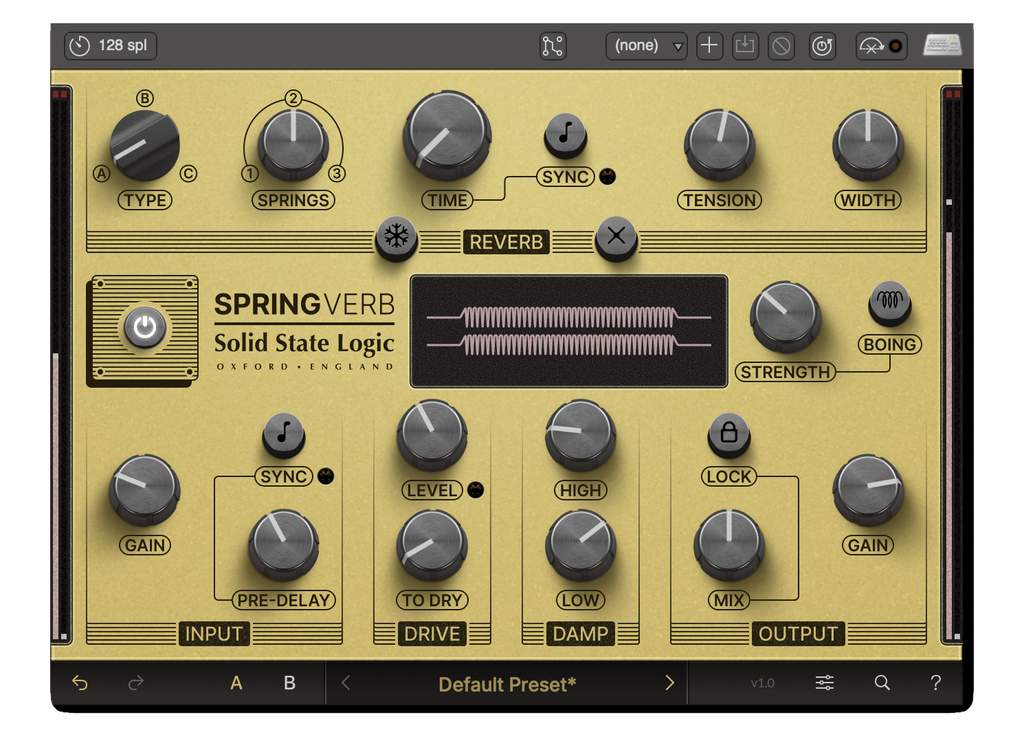Toggle the SpringVerb power button

tap(144, 327)
